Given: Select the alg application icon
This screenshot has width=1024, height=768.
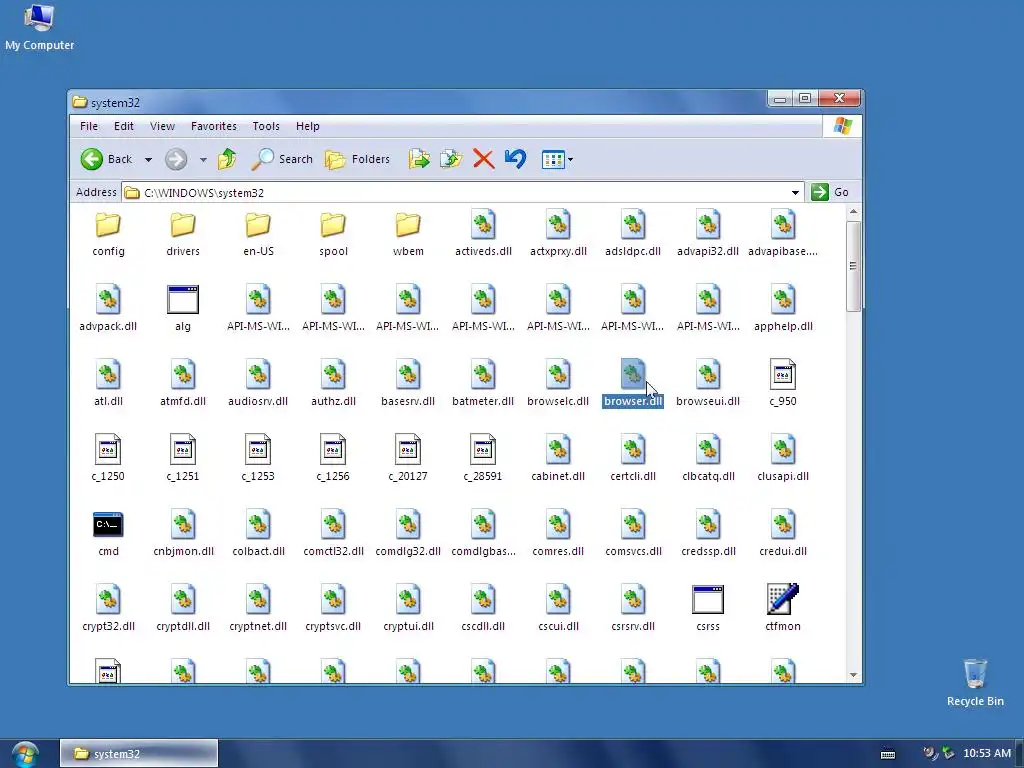Looking at the screenshot, I should (x=183, y=300).
